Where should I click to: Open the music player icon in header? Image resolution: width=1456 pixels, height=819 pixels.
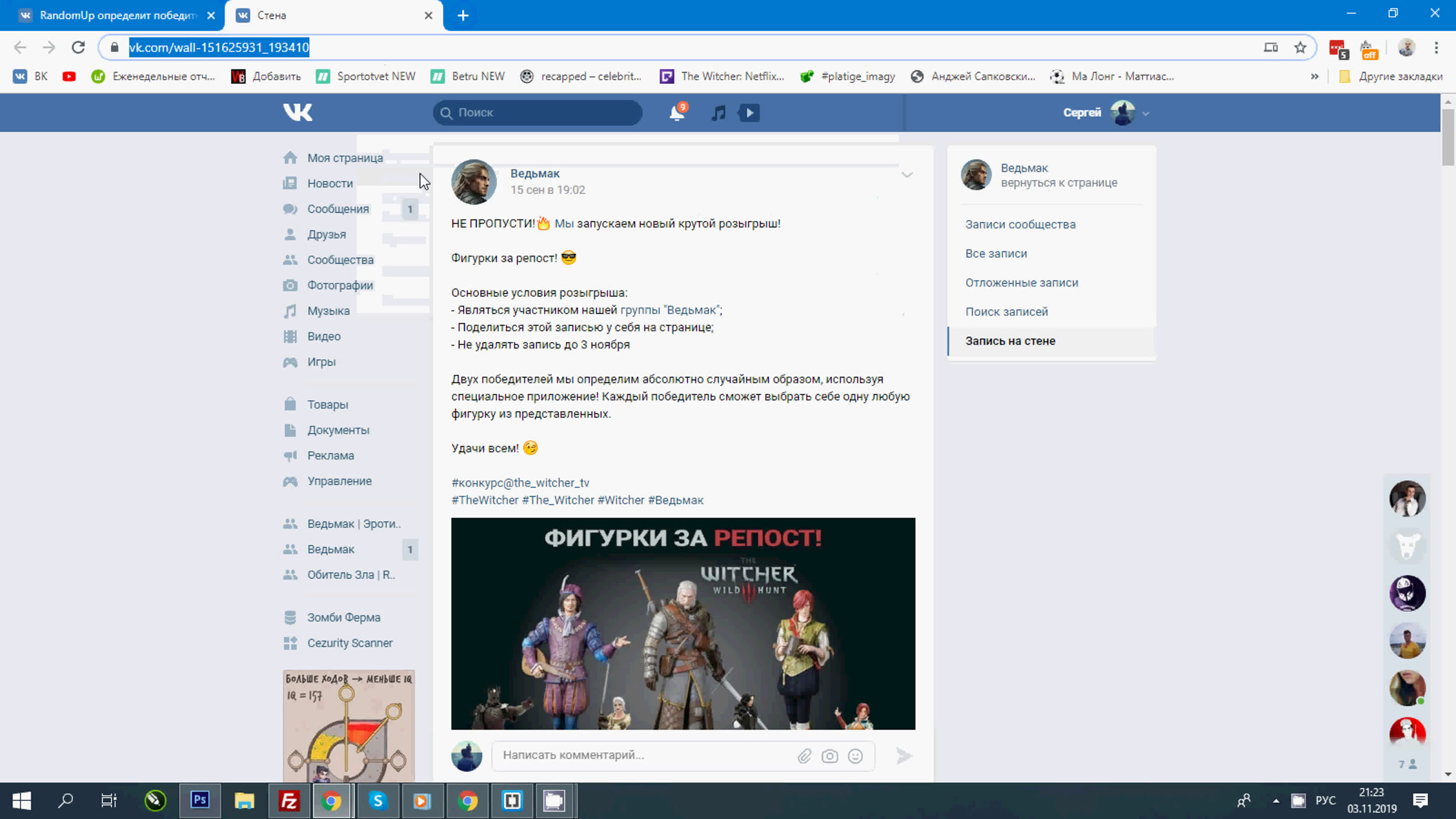click(x=718, y=113)
